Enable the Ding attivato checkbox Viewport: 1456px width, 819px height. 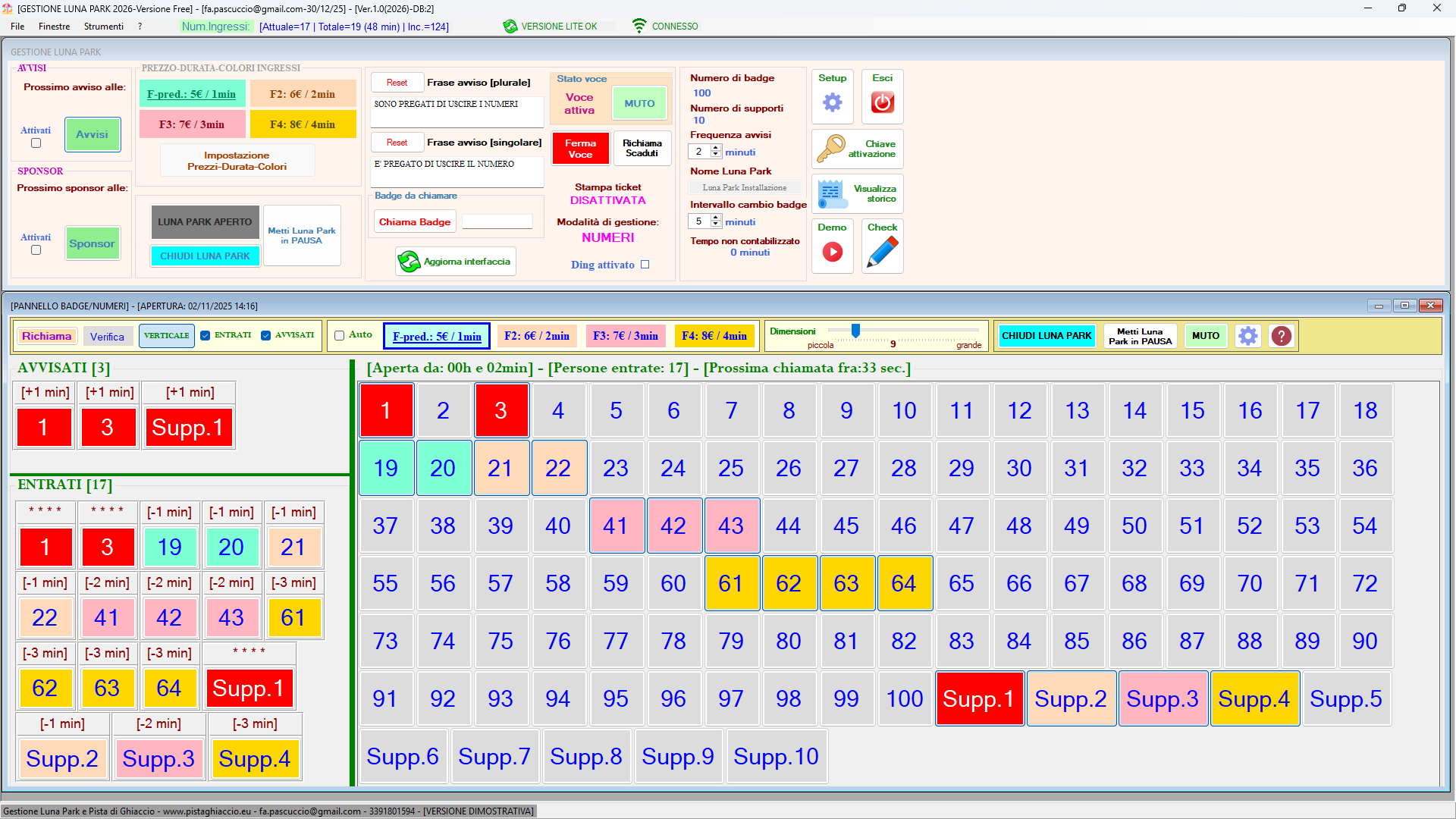coord(645,265)
